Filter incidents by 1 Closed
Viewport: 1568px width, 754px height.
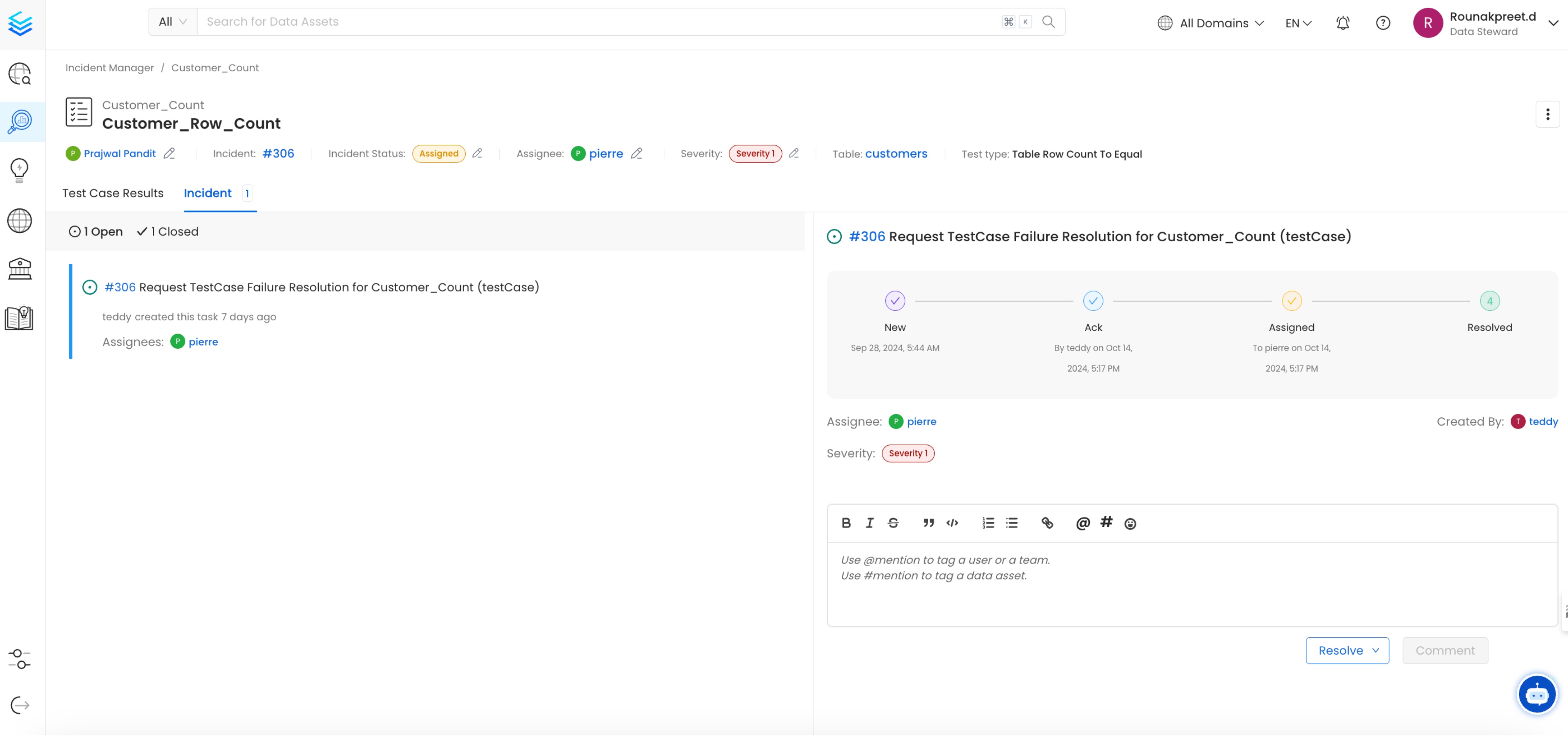168,232
